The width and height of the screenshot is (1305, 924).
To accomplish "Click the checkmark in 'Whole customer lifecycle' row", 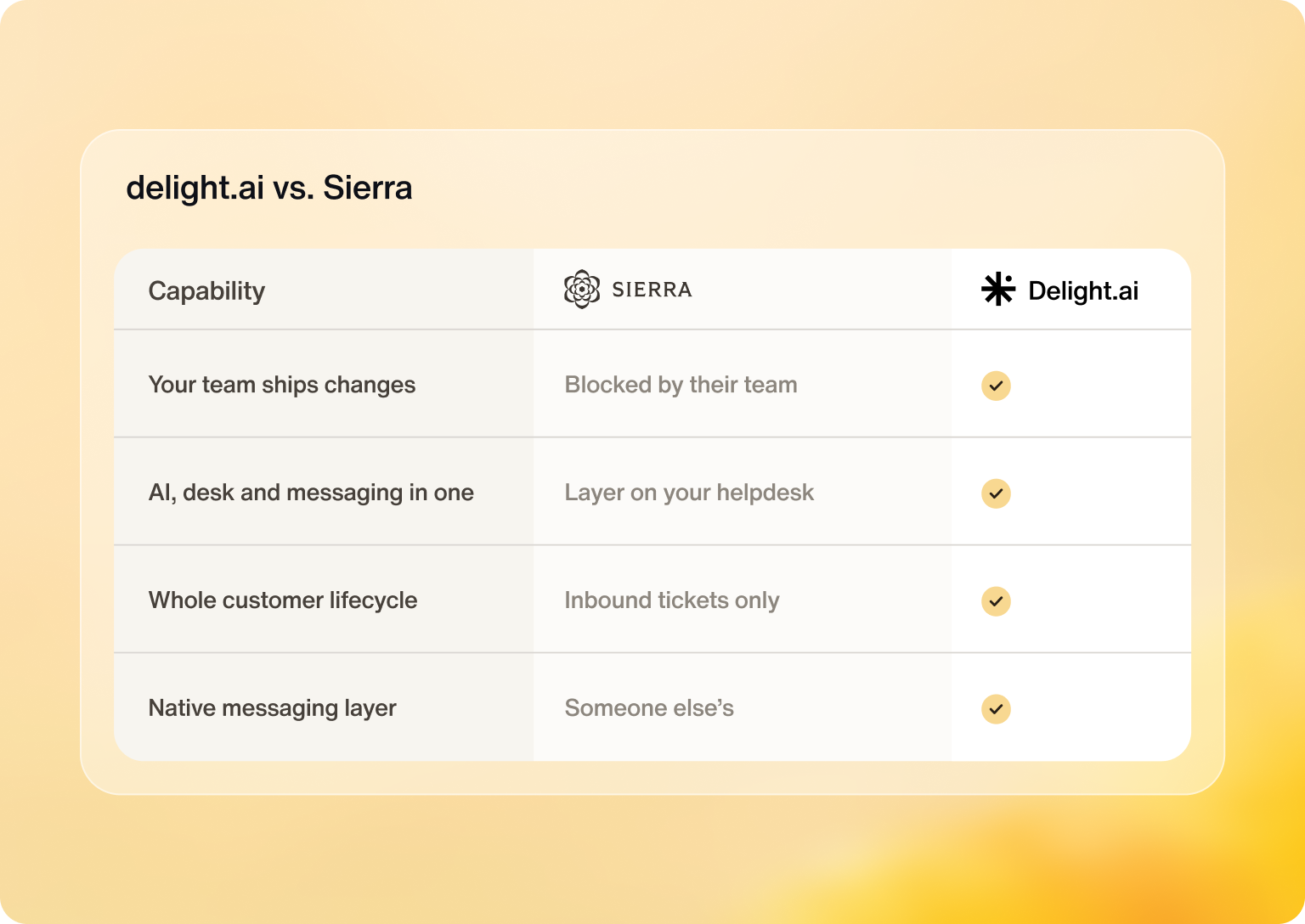I will [x=996, y=601].
